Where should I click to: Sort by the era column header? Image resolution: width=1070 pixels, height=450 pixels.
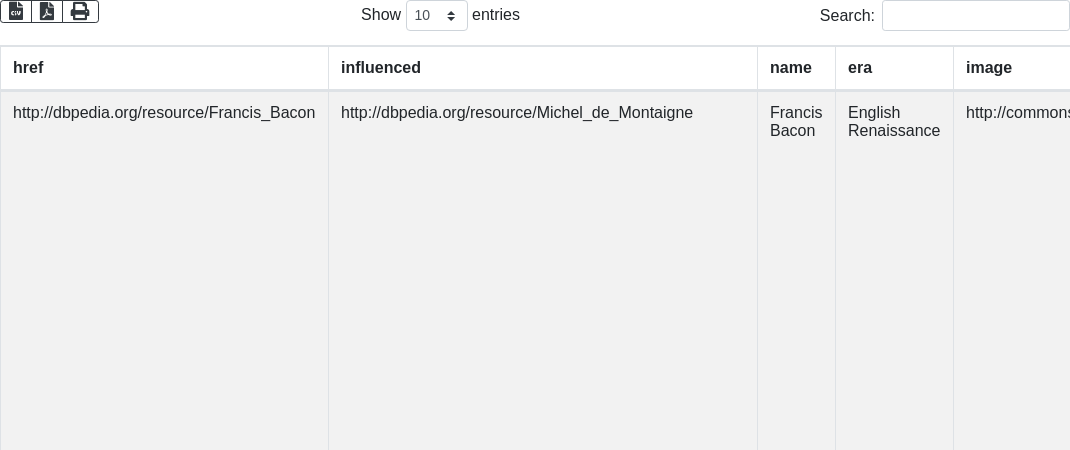point(860,68)
